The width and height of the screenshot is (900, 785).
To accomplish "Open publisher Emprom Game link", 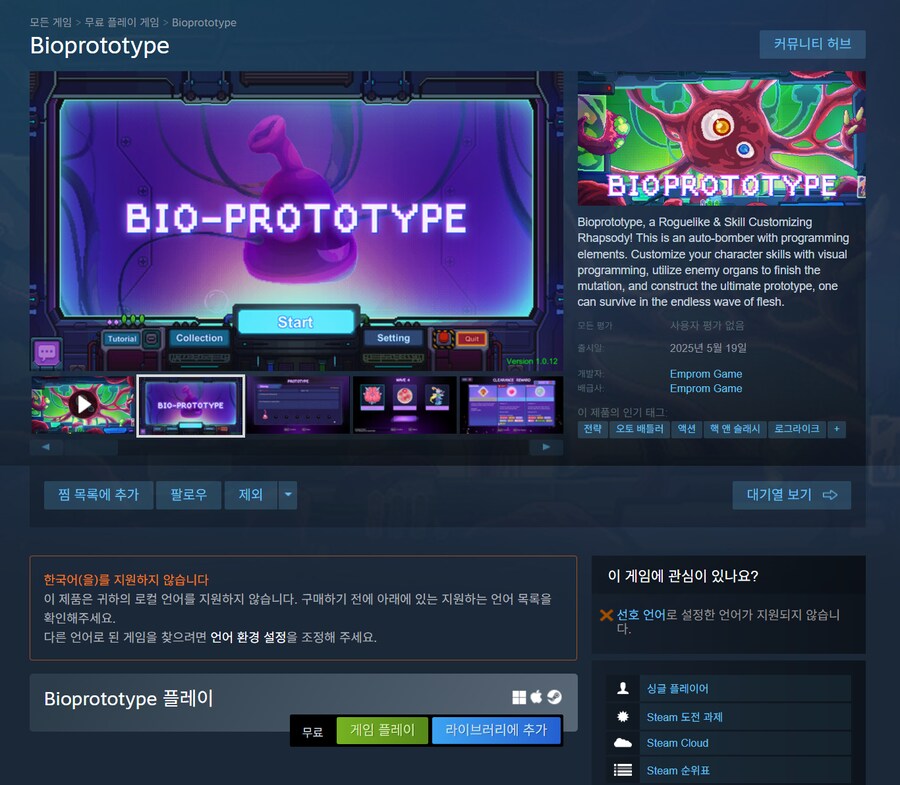I will (x=705, y=388).
